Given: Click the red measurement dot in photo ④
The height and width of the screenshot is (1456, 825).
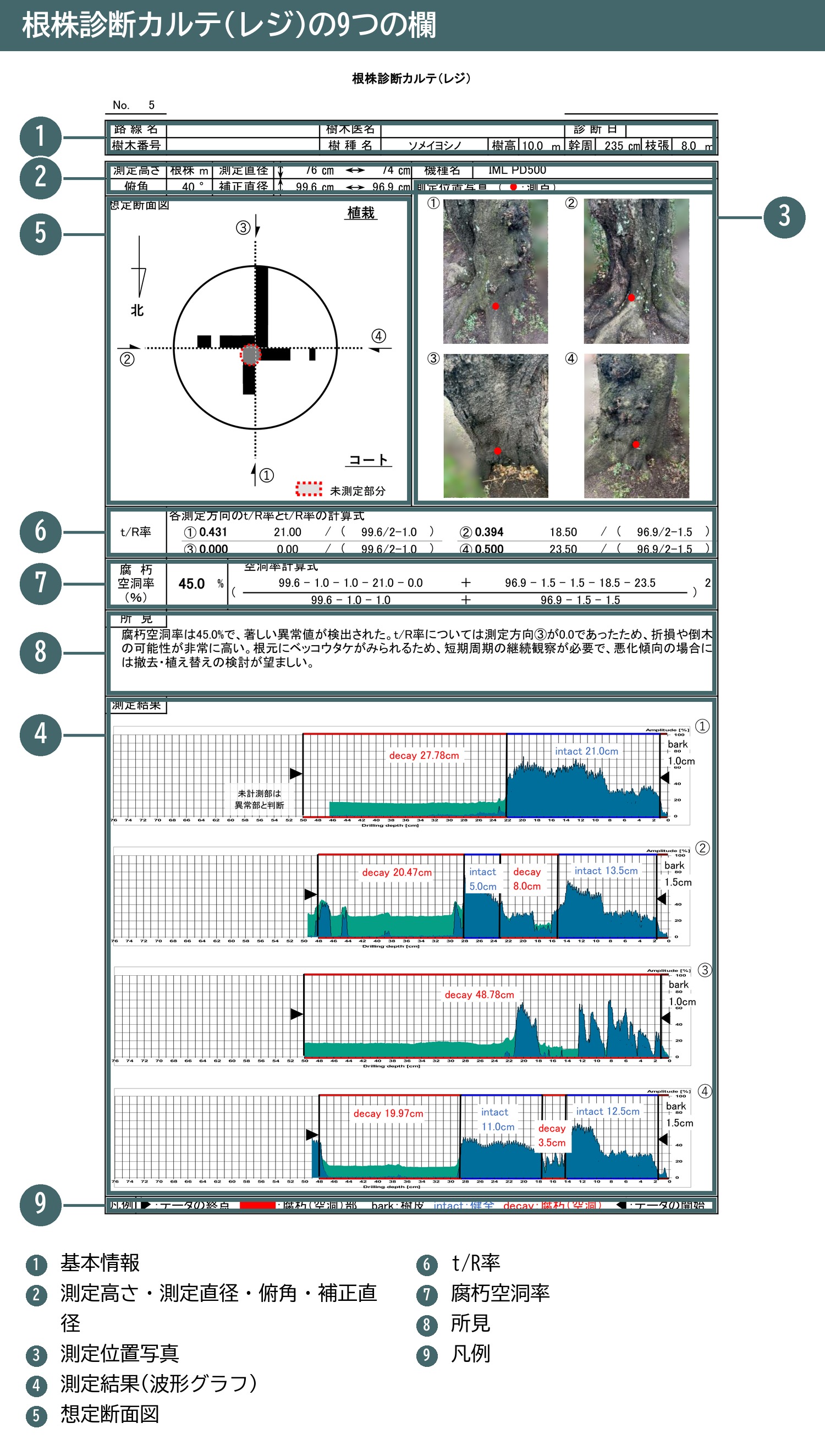Looking at the screenshot, I should click(x=636, y=444).
